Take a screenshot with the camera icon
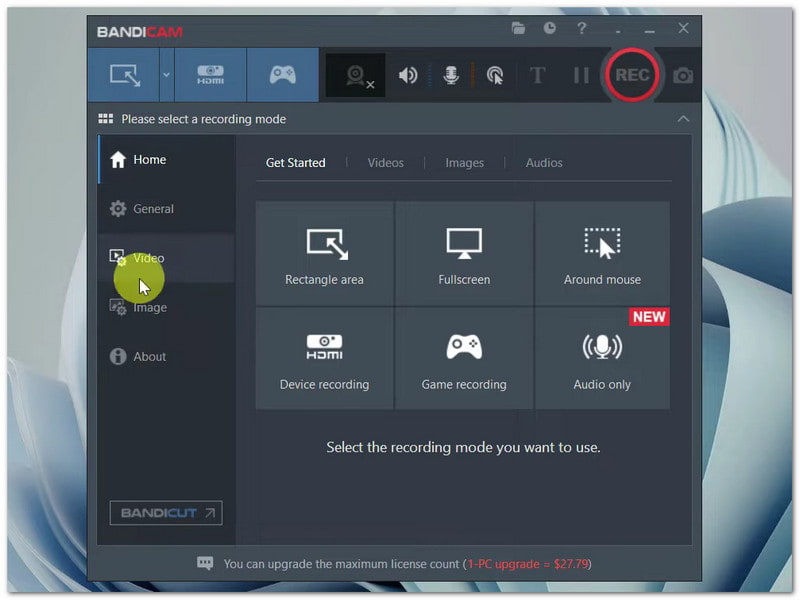 [683, 76]
